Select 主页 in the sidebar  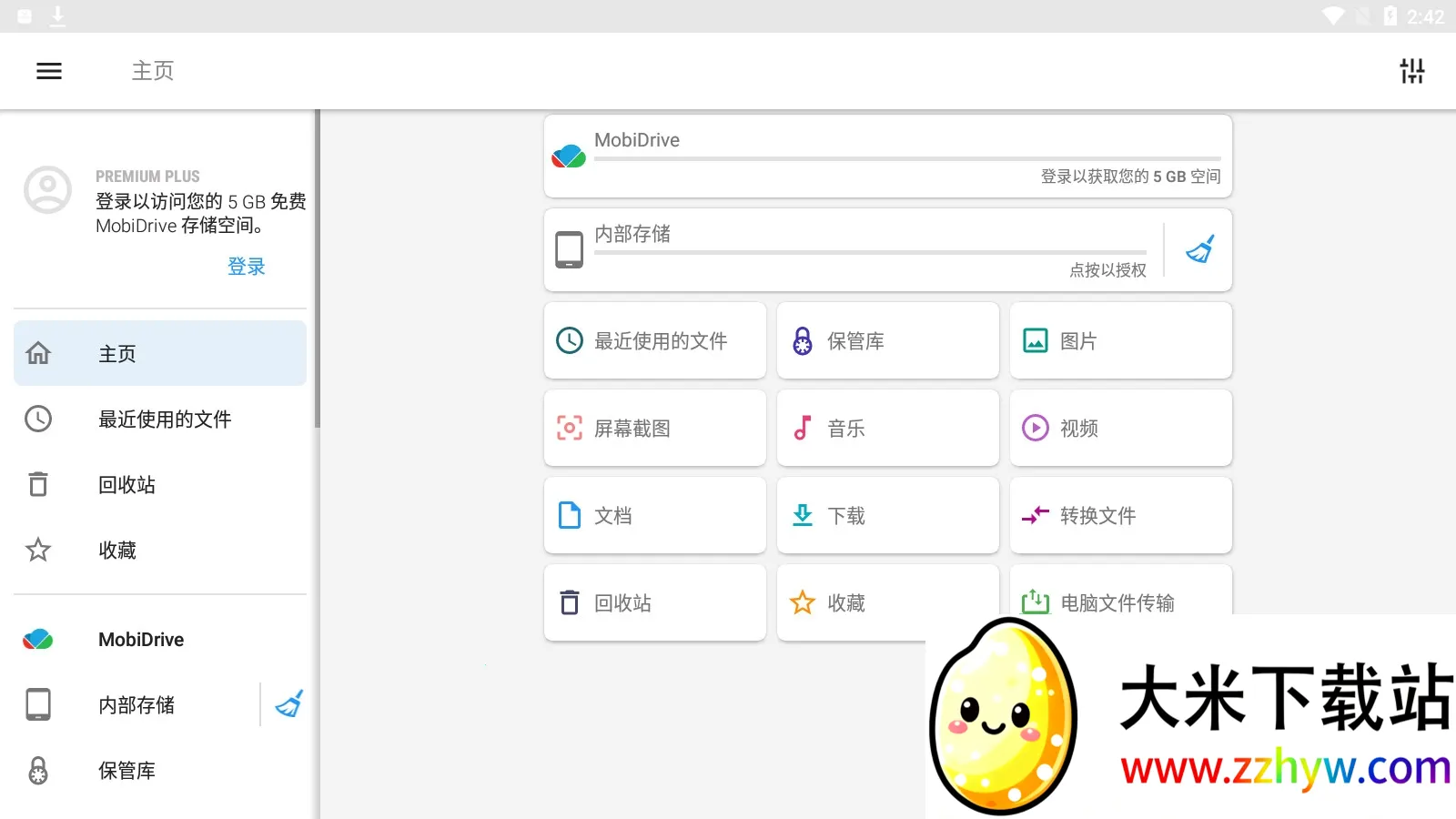160,353
